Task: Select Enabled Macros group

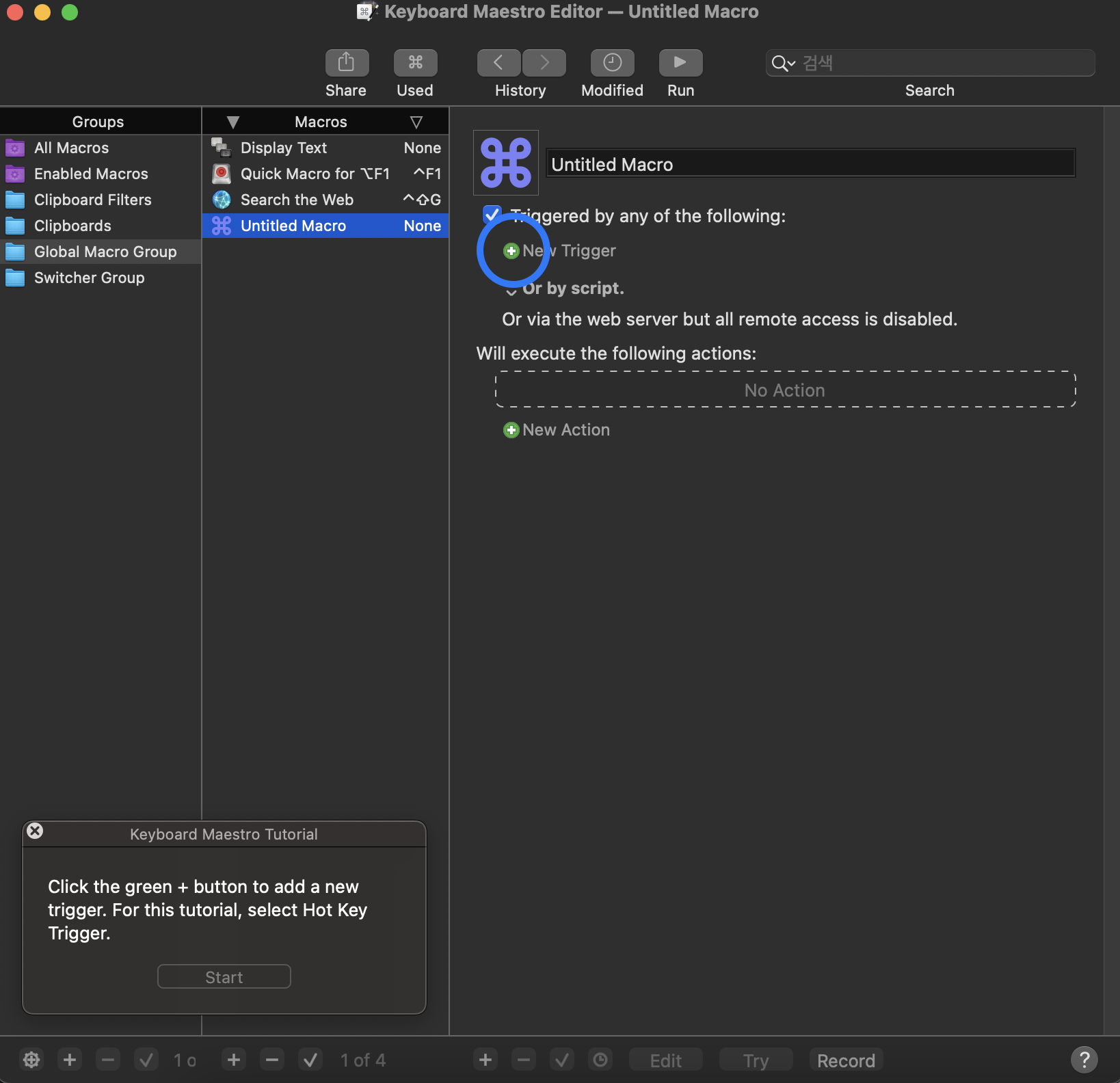Action: click(101, 174)
